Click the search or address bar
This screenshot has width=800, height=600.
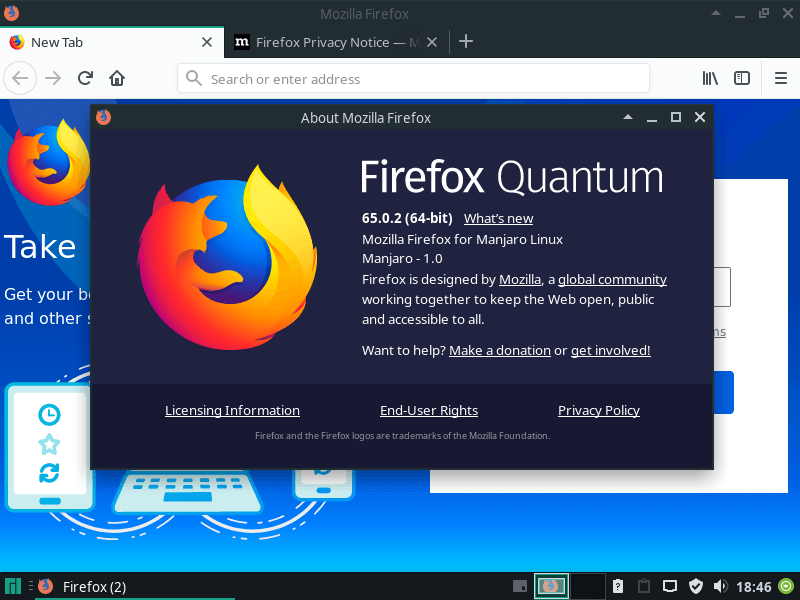(x=420, y=79)
